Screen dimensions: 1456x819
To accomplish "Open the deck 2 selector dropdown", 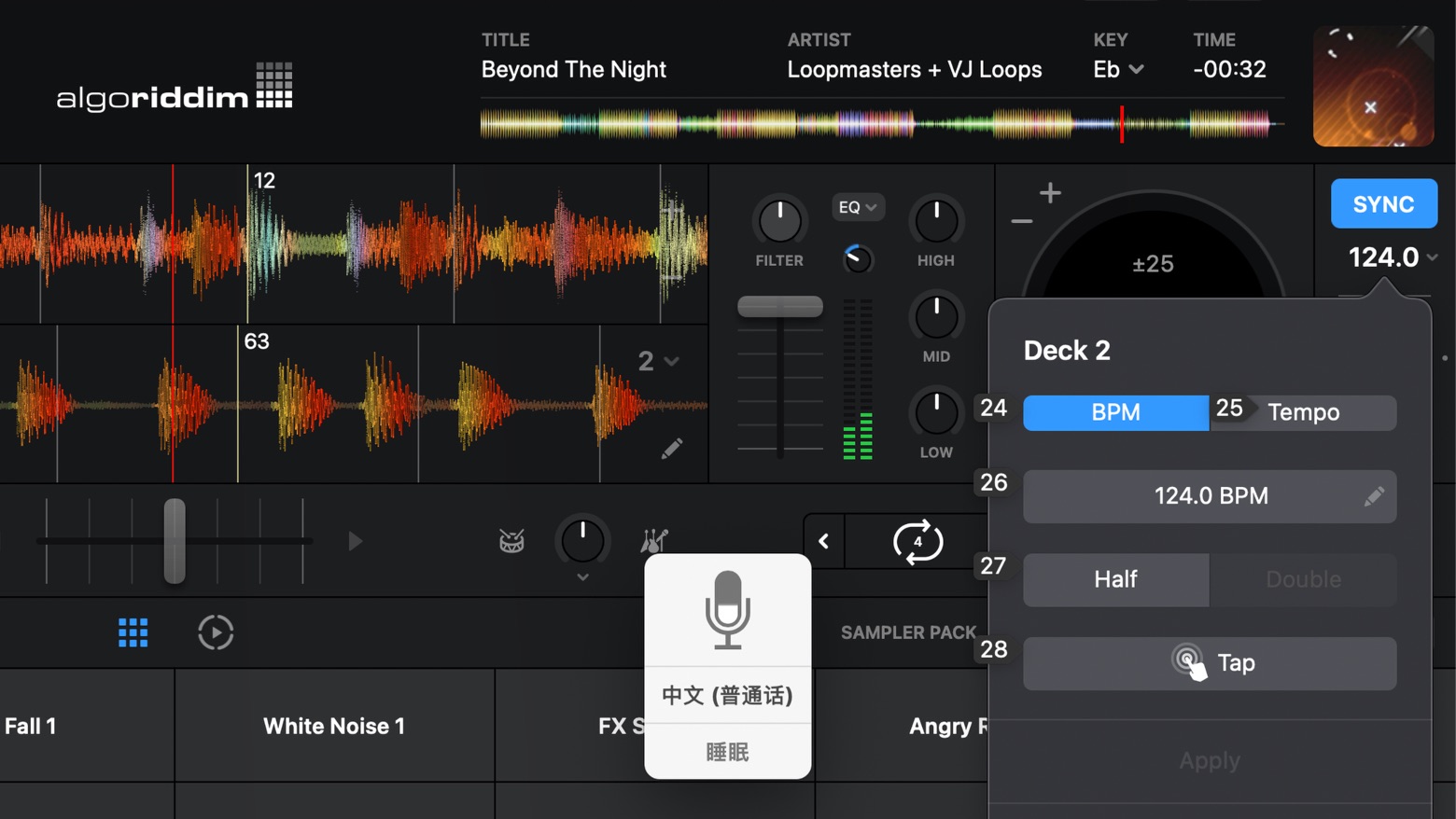I will 659,361.
